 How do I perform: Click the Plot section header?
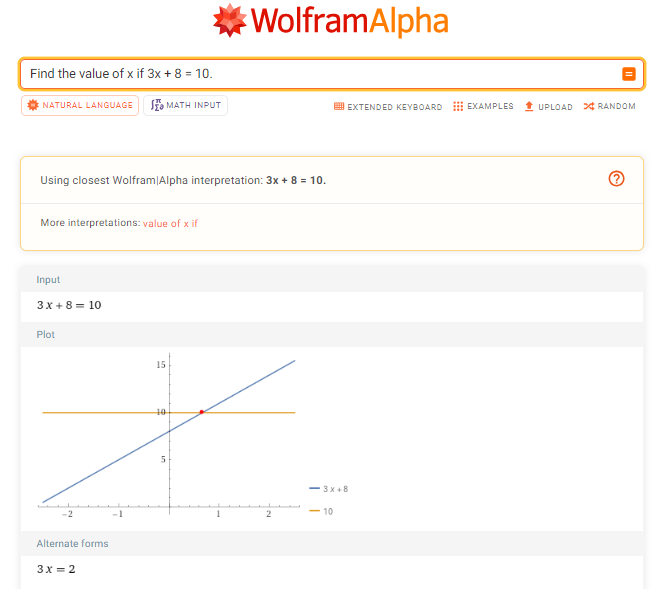[46, 335]
